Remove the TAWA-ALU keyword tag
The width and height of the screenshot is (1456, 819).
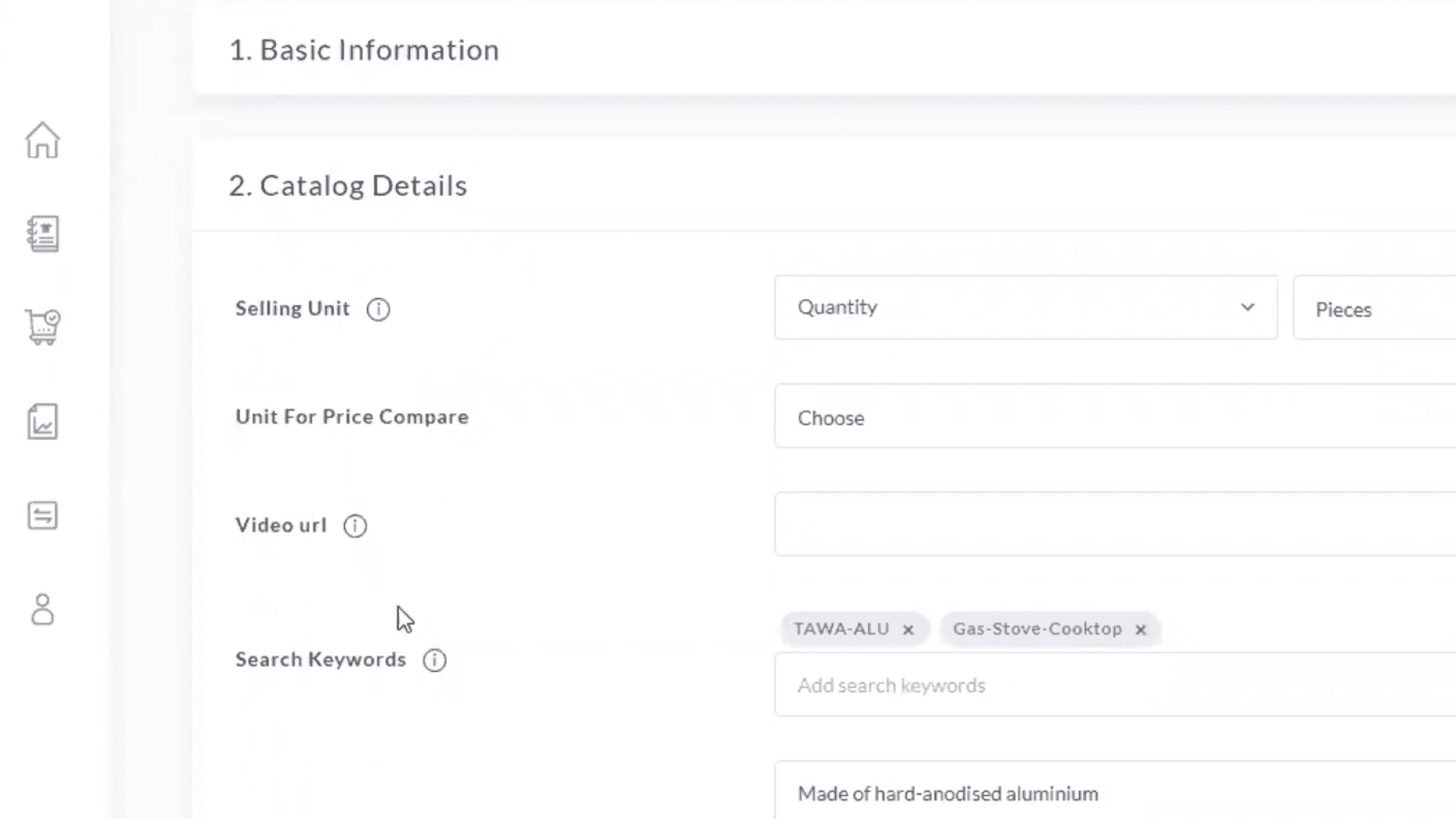pyautogui.click(x=908, y=630)
